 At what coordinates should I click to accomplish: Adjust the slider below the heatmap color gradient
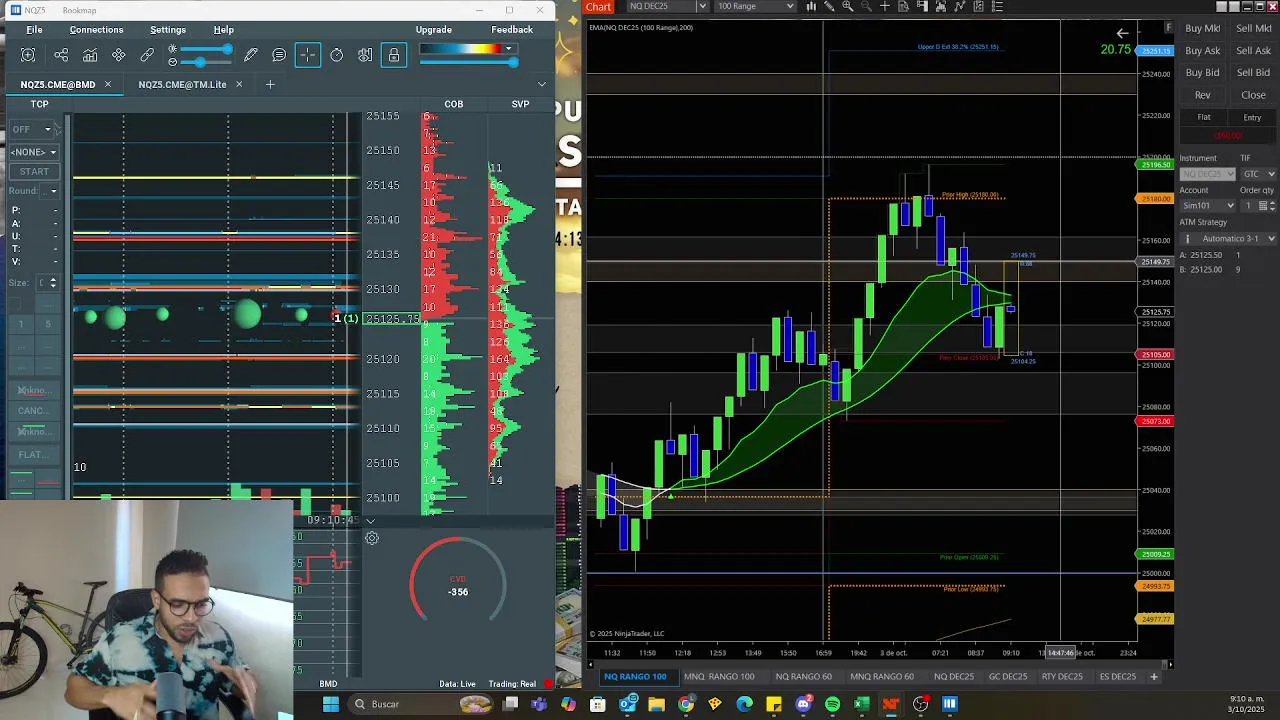coord(469,62)
